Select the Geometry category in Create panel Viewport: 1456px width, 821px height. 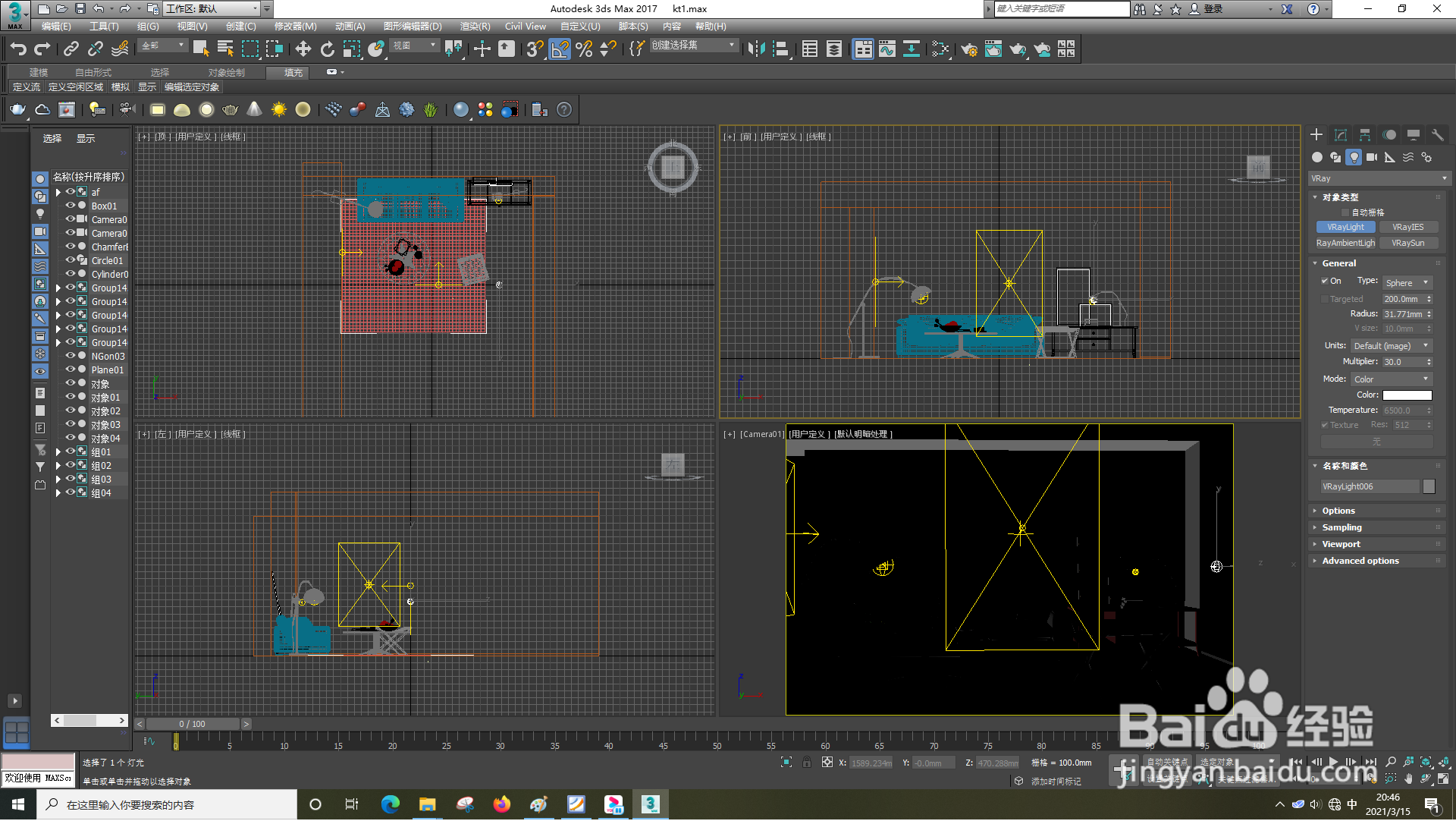(1317, 157)
